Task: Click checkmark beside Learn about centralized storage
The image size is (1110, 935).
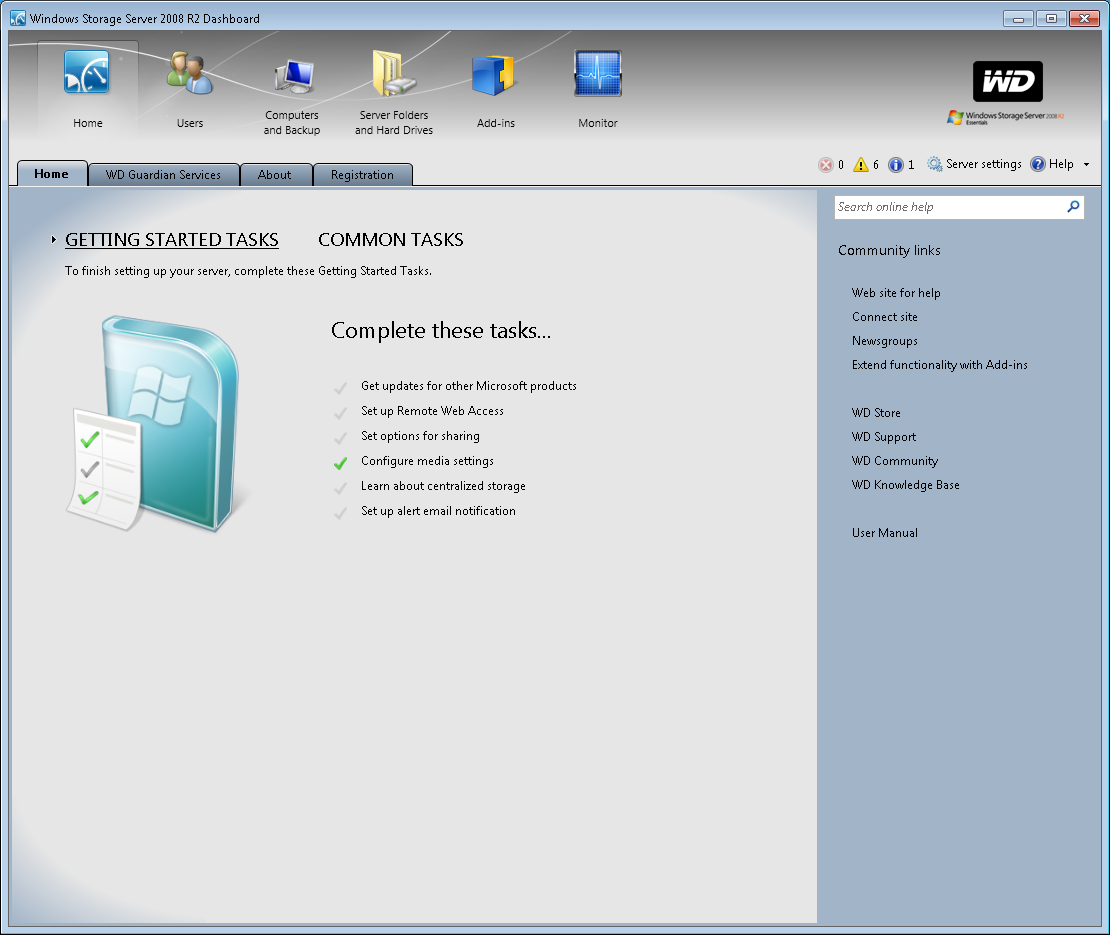Action: [x=341, y=488]
